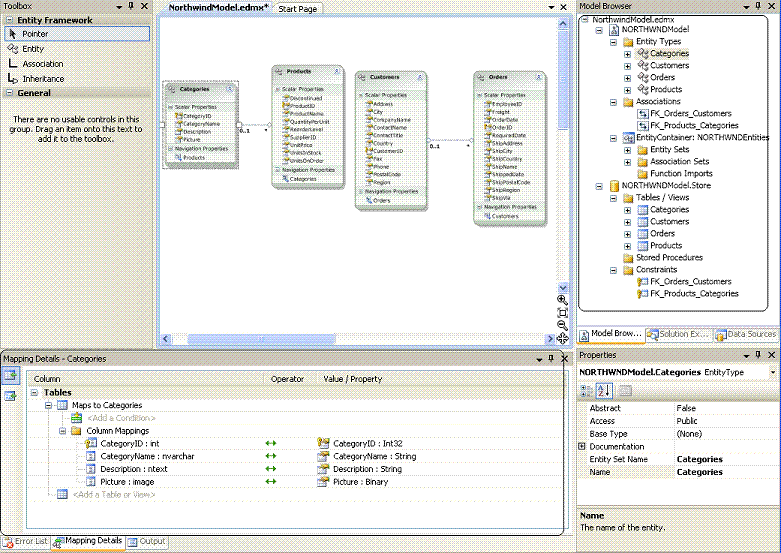The height and width of the screenshot is (553, 781).
Task: Click the designer scroll down arrow
Action: (563, 287)
